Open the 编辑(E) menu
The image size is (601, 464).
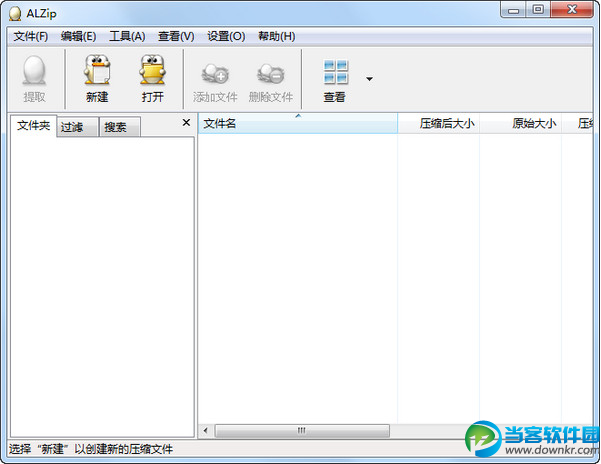click(x=79, y=36)
